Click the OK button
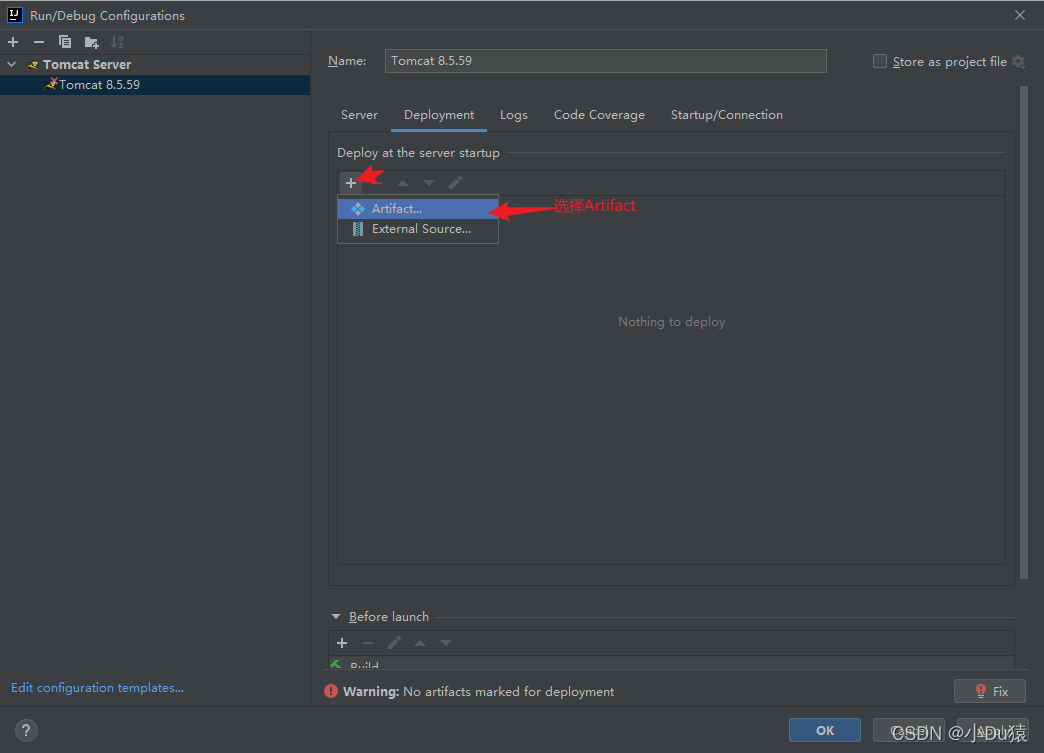 [825, 730]
